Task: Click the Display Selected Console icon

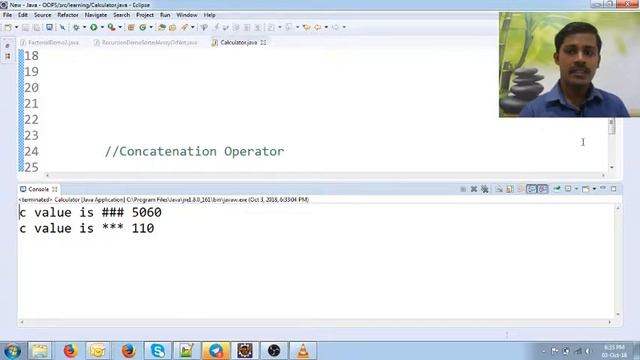Action: pyautogui.click(x=568, y=189)
